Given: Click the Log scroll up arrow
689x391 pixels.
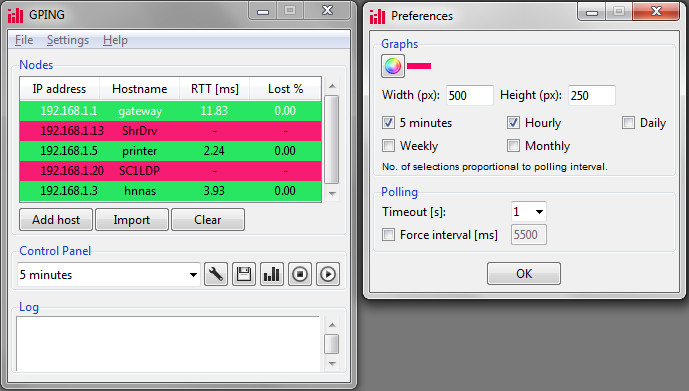Looking at the screenshot, I should click(x=332, y=325).
